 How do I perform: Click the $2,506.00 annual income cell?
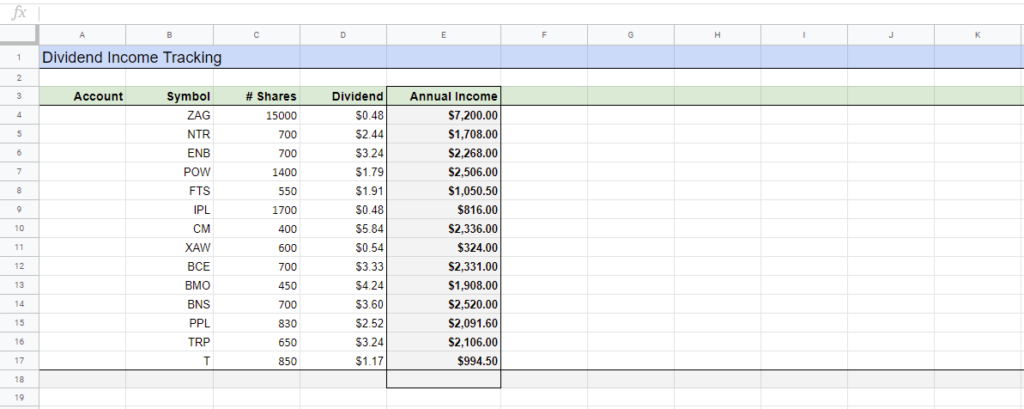443,172
